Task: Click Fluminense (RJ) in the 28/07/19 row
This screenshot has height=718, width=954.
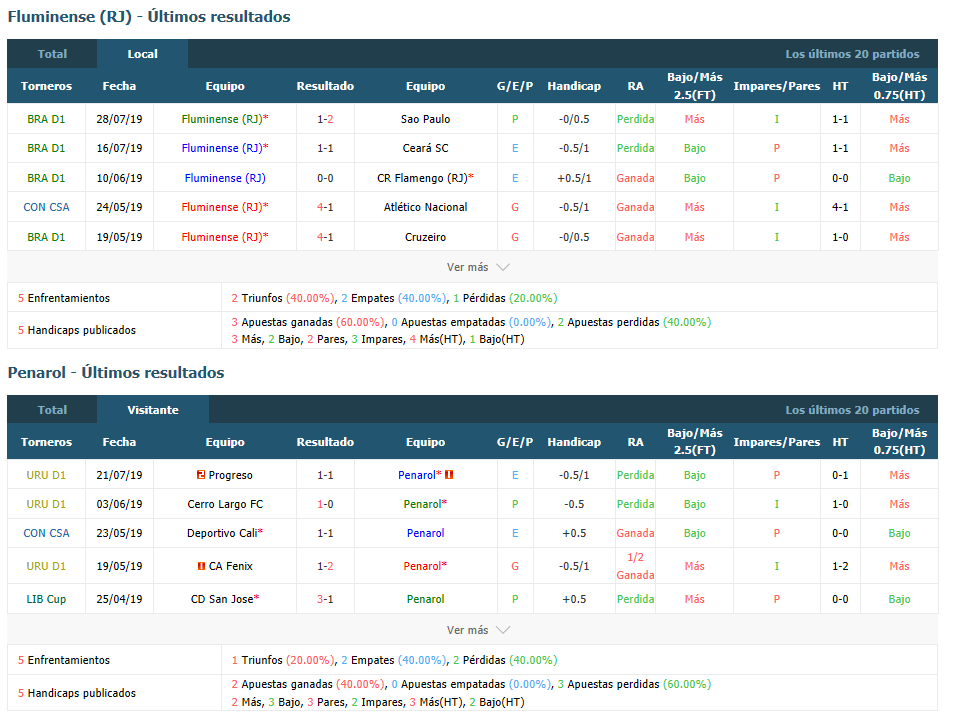Action: [222, 119]
